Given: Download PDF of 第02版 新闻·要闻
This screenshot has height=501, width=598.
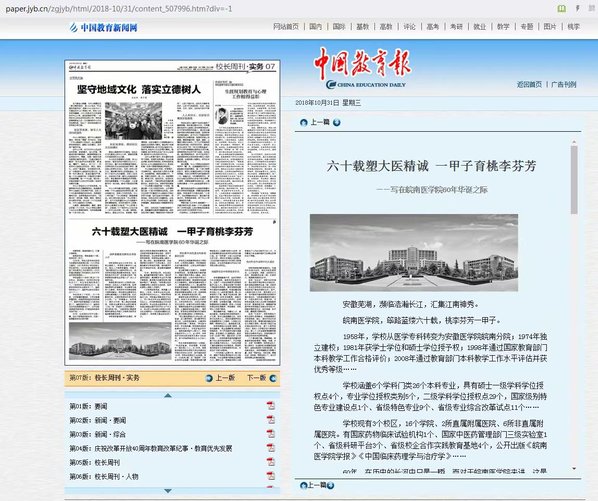Looking at the screenshot, I should click(270, 419).
